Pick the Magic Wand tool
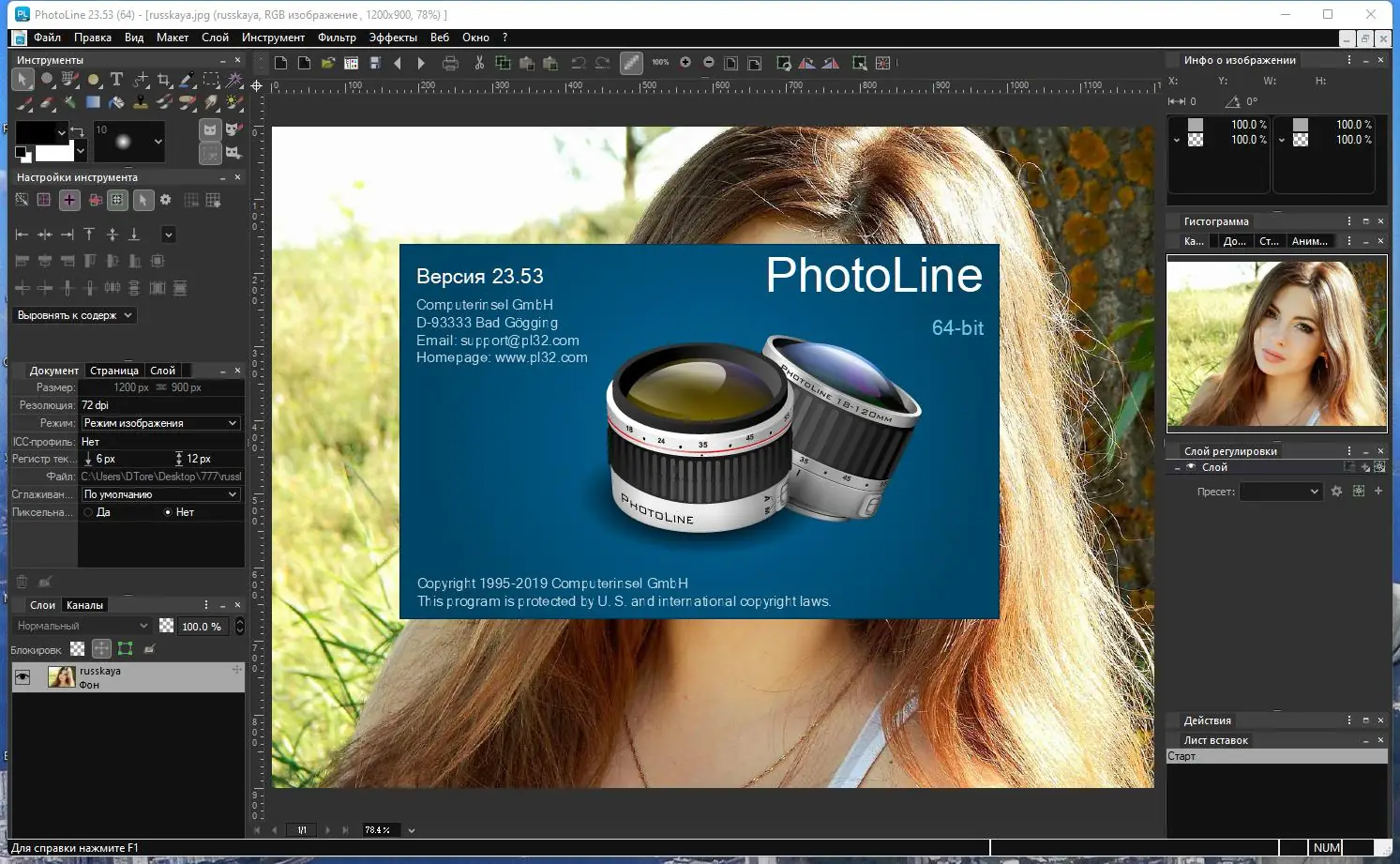 click(x=234, y=80)
